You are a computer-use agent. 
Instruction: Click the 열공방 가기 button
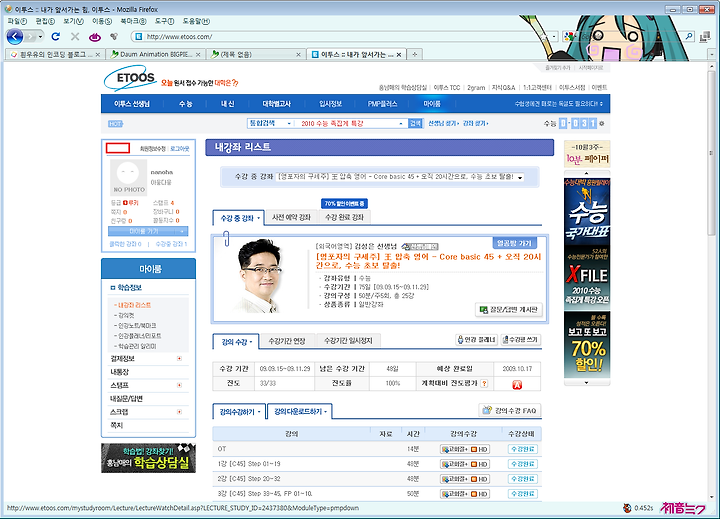click(514, 243)
